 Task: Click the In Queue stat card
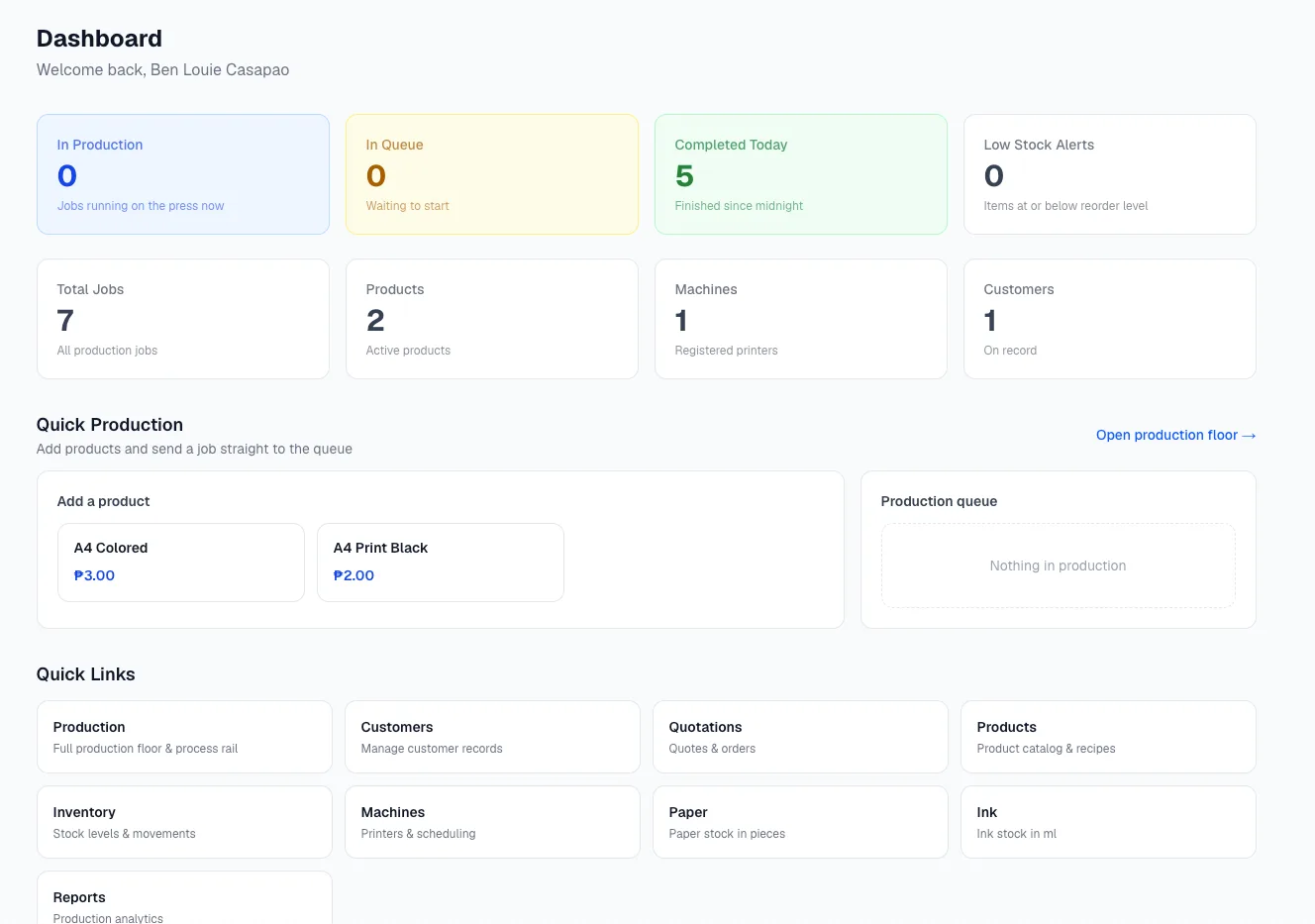pos(492,174)
